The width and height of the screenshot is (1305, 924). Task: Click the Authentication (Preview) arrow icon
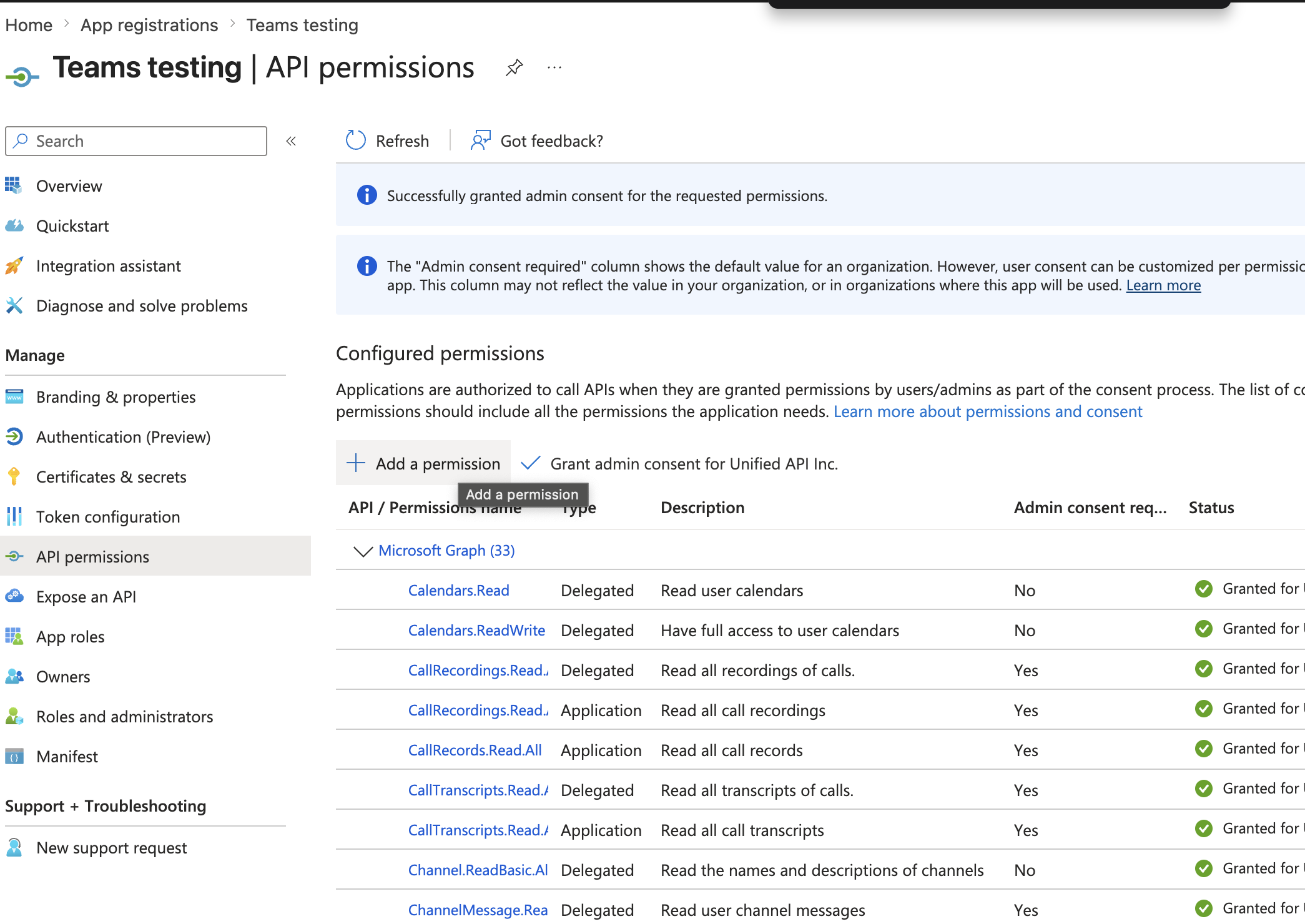coord(14,436)
